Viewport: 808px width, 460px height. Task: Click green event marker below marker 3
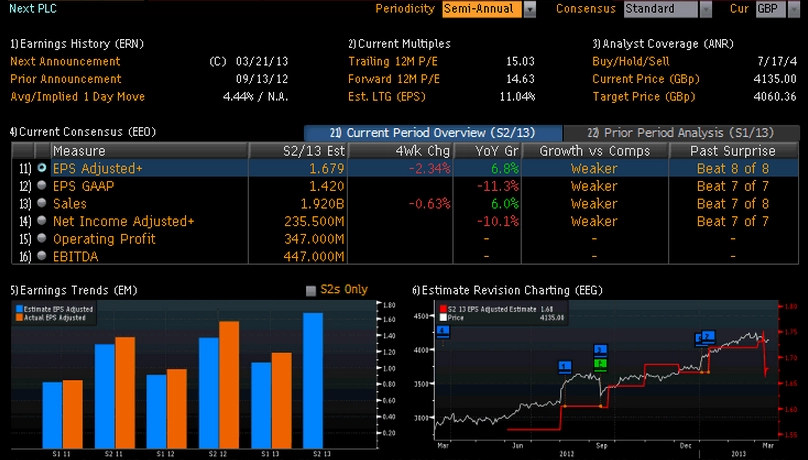[600, 364]
